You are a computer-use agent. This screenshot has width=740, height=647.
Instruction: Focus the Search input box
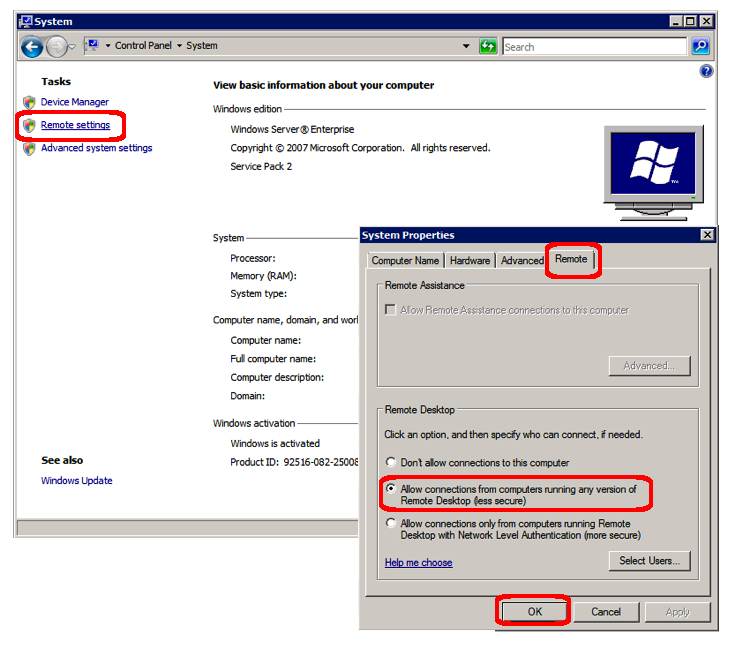tap(594, 47)
